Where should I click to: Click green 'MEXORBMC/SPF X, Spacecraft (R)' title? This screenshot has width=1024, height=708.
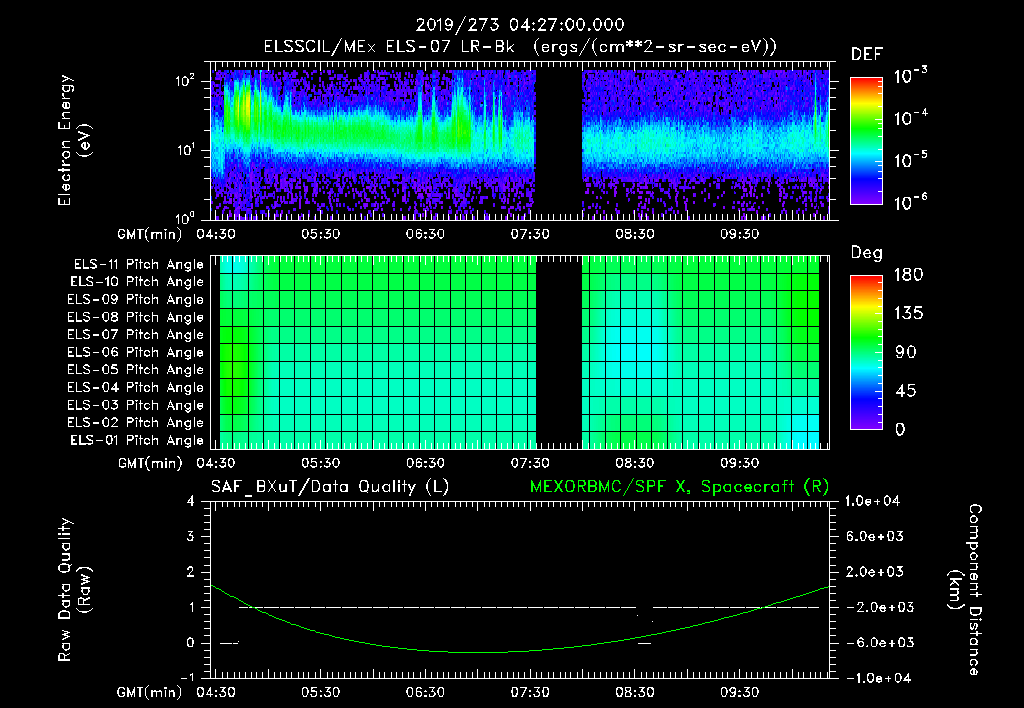point(679,487)
